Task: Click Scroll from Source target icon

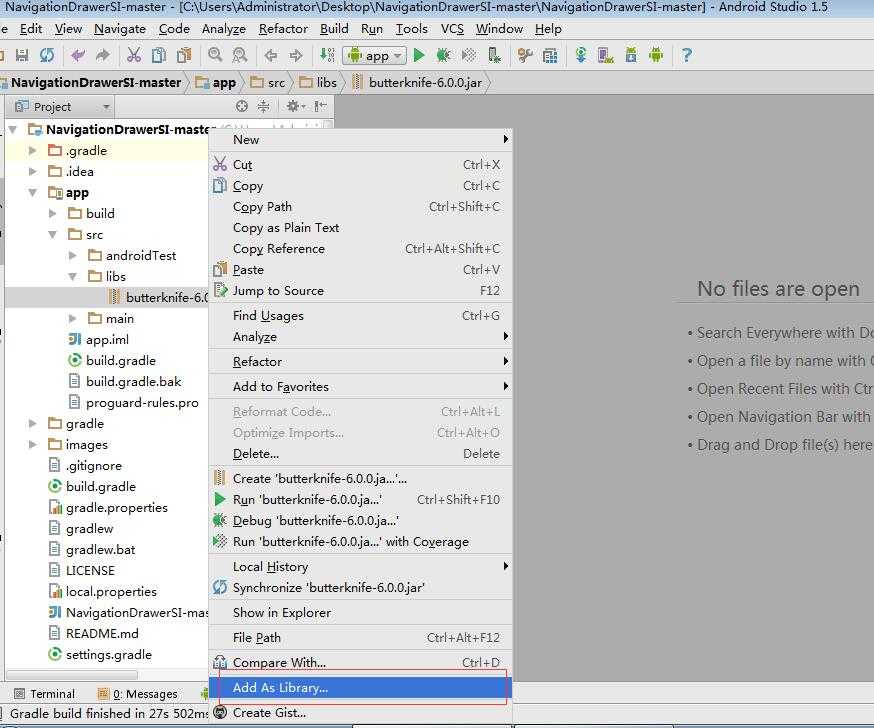Action: 241,106
